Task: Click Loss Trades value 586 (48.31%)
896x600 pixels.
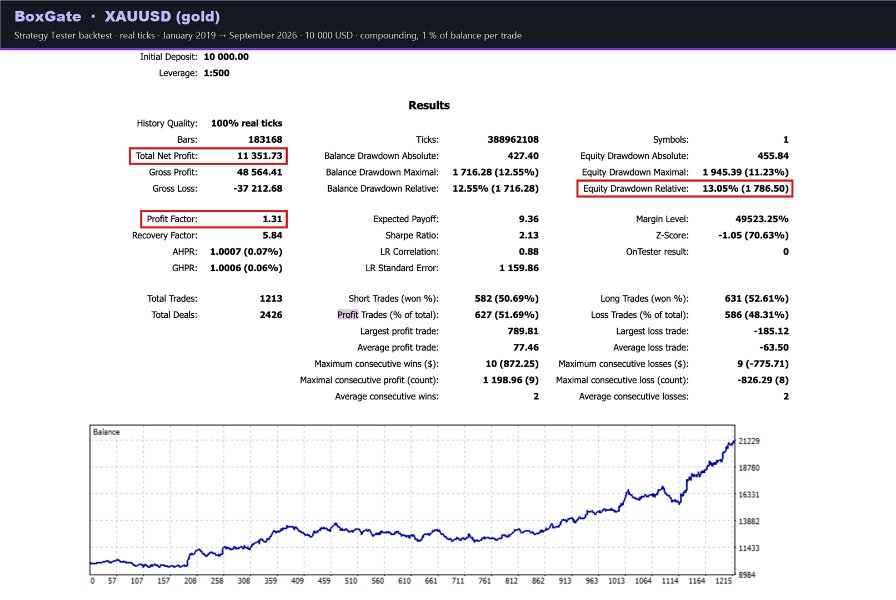Action: coord(757,315)
